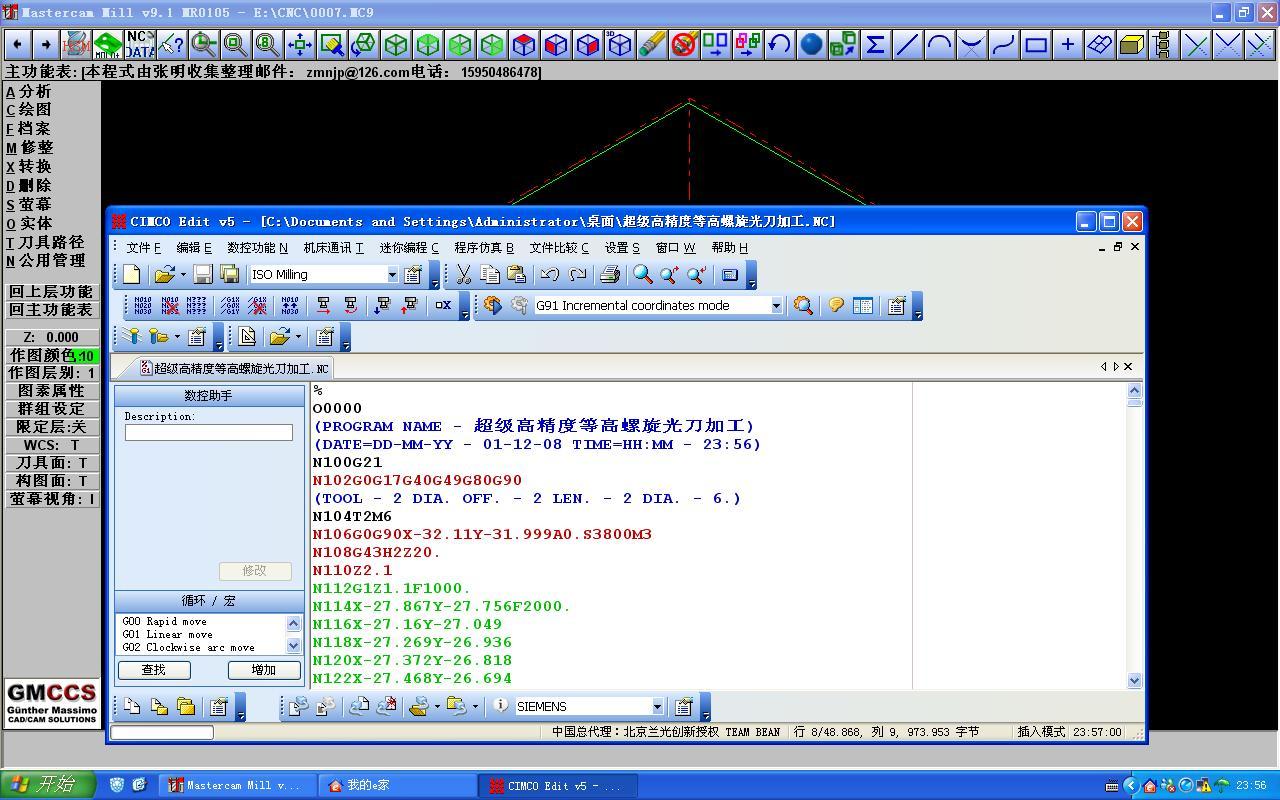1280x800 pixels.
Task: Click the Mastercam point plus icon
Action: [x=1067, y=45]
